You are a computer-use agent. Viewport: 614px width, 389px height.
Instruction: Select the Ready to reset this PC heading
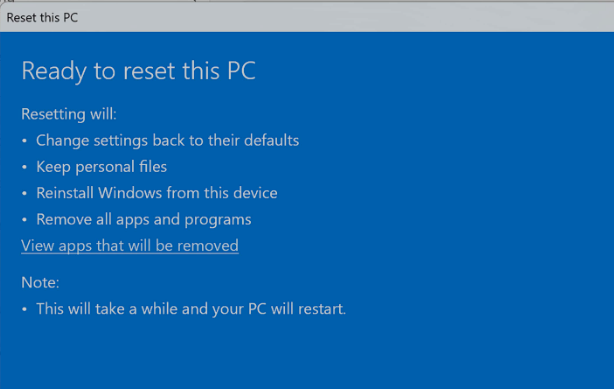139,71
